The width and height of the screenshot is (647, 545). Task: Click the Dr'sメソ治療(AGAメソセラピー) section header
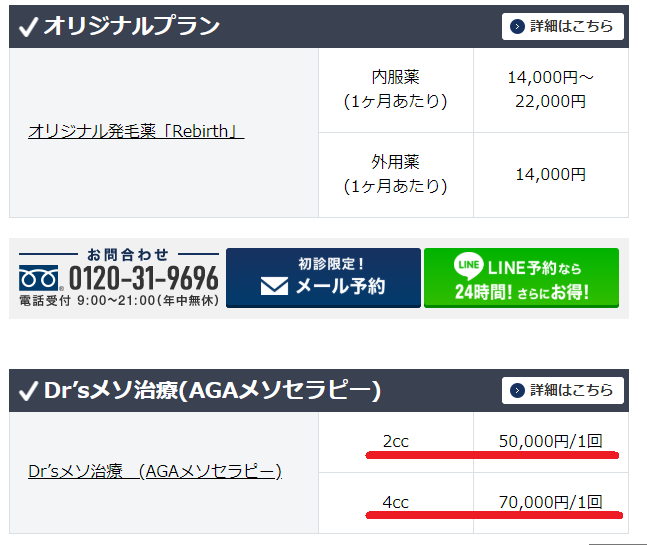coord(319,390)
